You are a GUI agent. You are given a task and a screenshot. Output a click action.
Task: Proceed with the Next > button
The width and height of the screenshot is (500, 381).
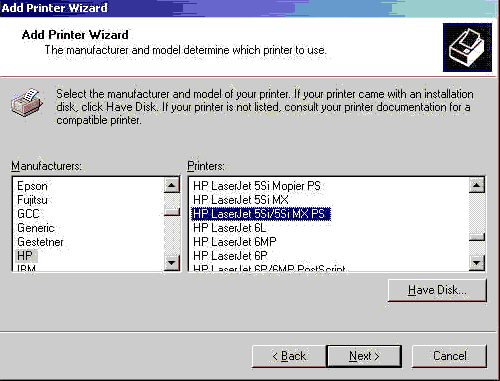(364, 356)
